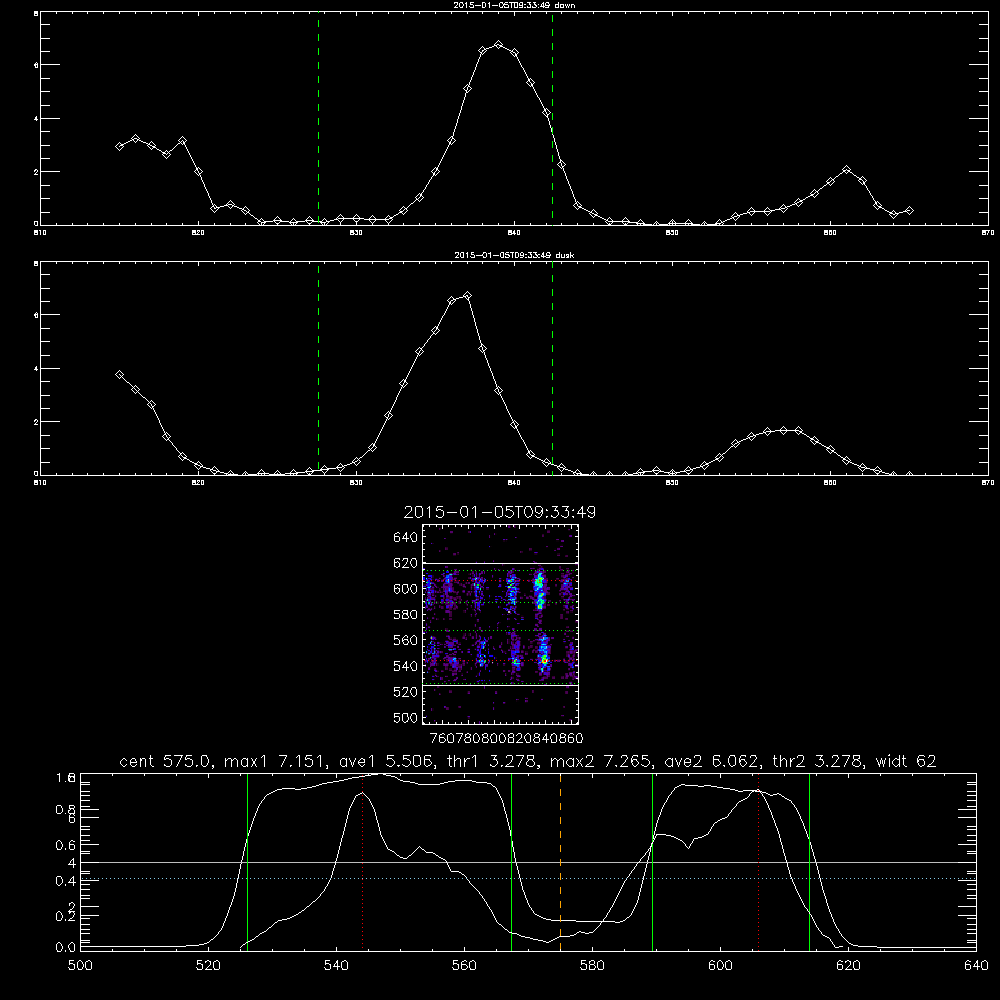Click the '540' label on spectral image y-axis

(x=405, y=666)
